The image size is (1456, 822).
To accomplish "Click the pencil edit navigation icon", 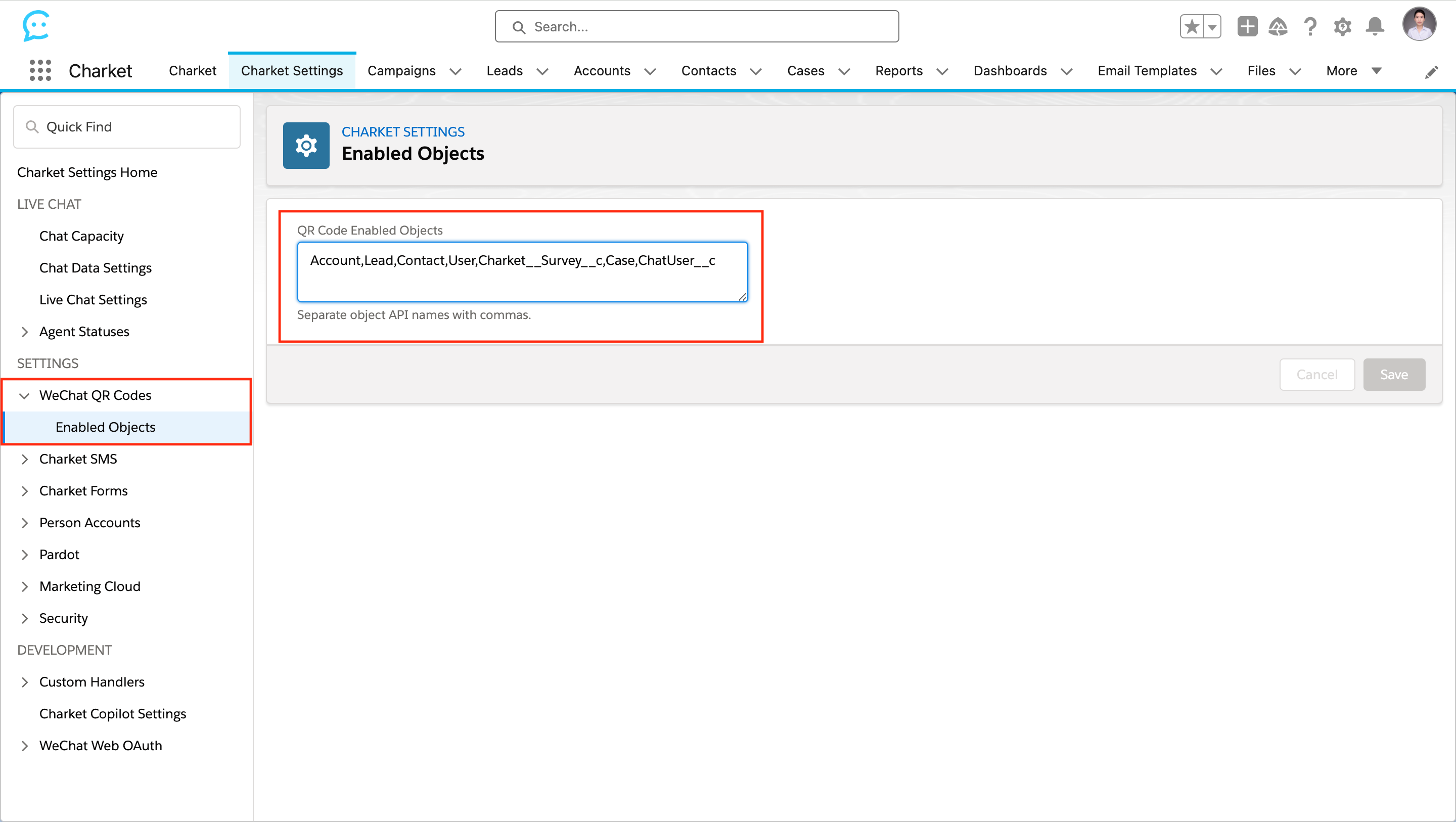I will coord(1431,72).
